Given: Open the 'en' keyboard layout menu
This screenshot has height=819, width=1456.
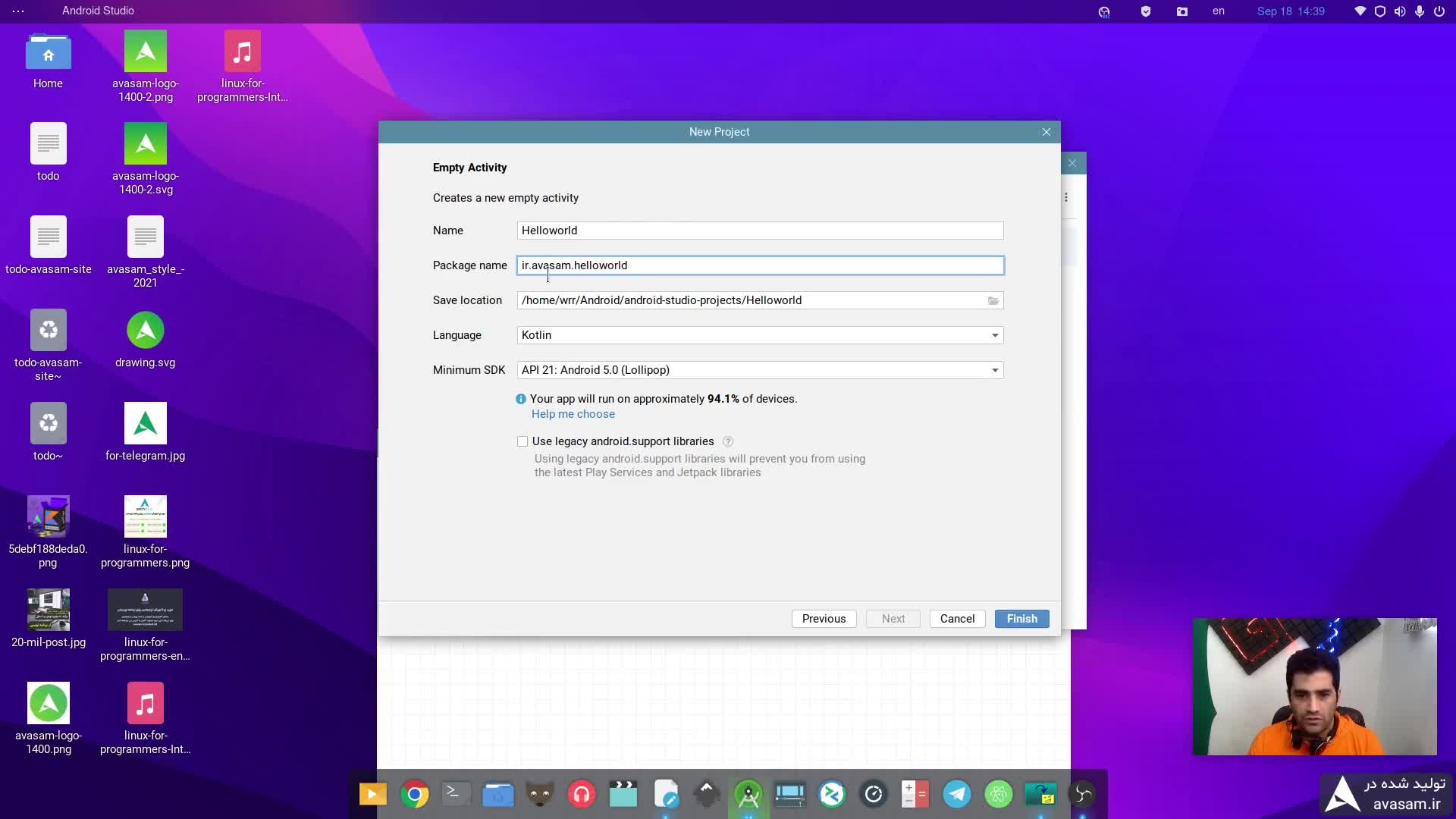Looking at the screenshot, I should 1219,11.
